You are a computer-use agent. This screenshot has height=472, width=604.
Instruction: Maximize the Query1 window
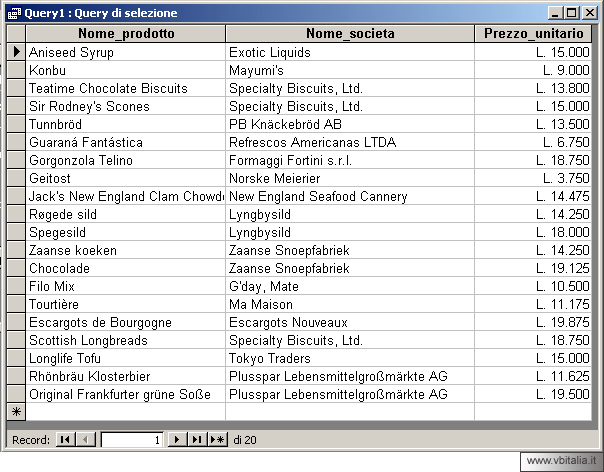click(x=571, y=13)
